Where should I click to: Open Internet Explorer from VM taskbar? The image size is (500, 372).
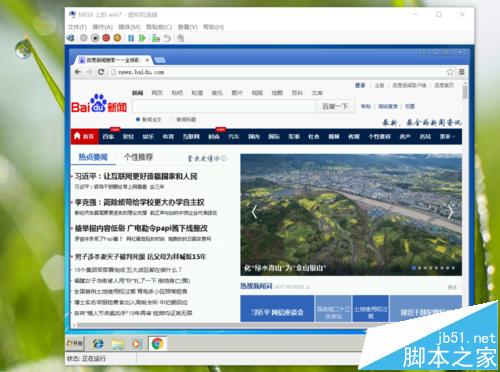(x=98, y=343)
